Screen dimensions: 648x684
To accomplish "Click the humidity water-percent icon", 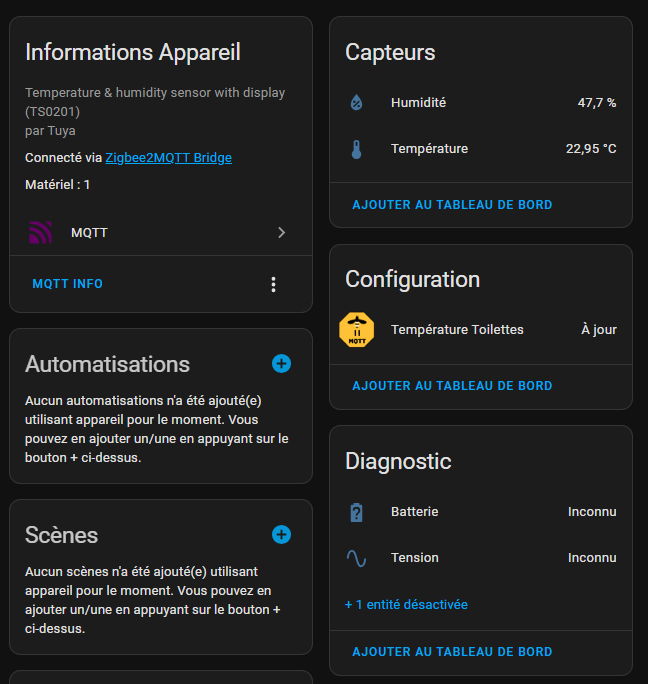I will pyautogui.click(x=356, y=103).
